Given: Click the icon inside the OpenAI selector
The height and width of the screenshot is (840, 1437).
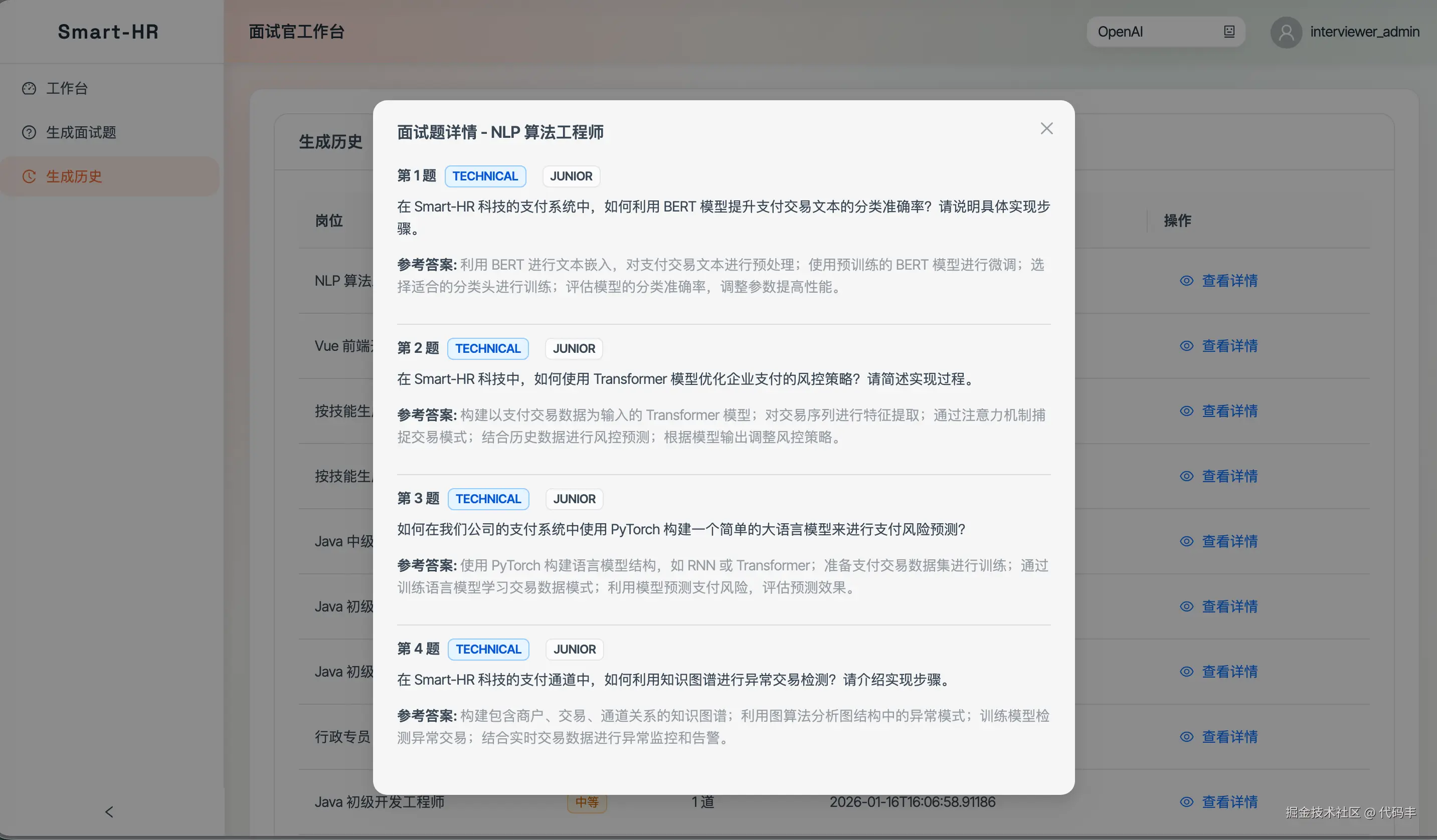Looking at the screenshot, I should 1229,32.
